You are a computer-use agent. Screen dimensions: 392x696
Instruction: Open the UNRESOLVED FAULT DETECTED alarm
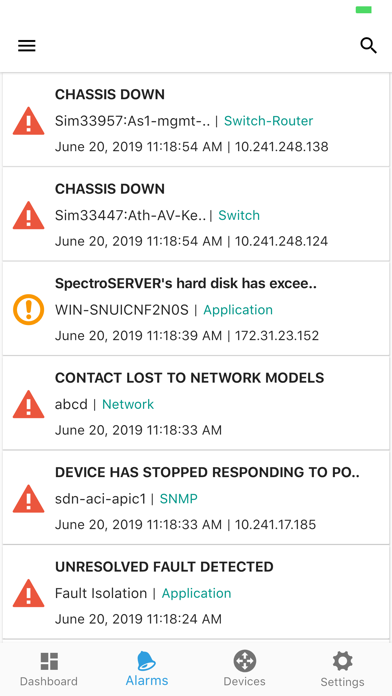[x=196, y=592]
